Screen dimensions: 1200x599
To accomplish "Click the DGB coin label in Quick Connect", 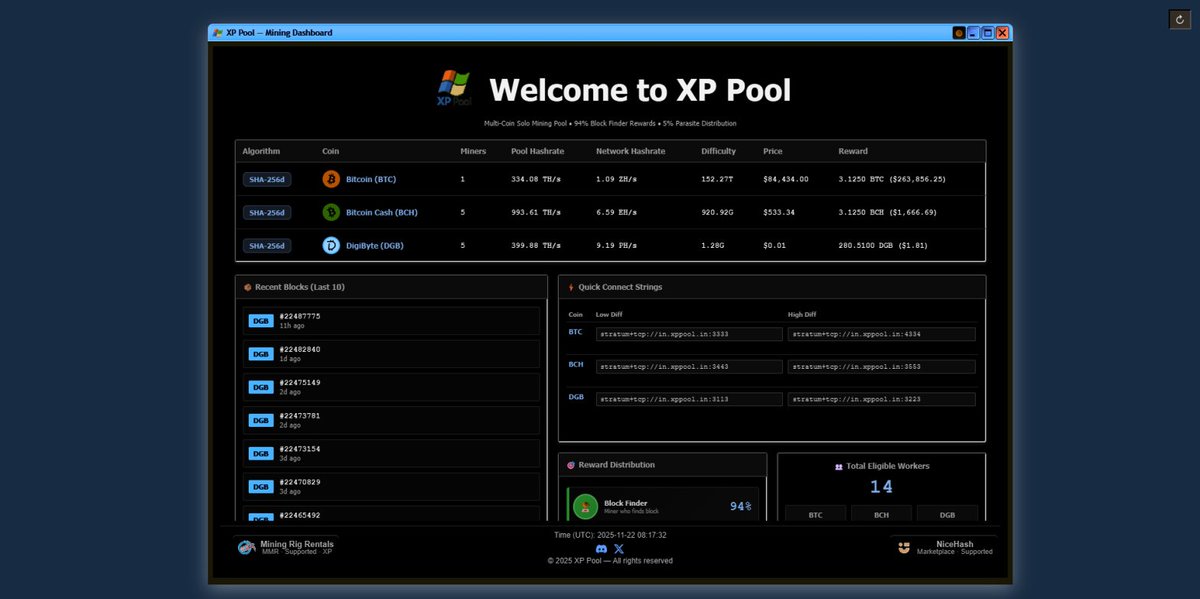I will tap(576, 397).
